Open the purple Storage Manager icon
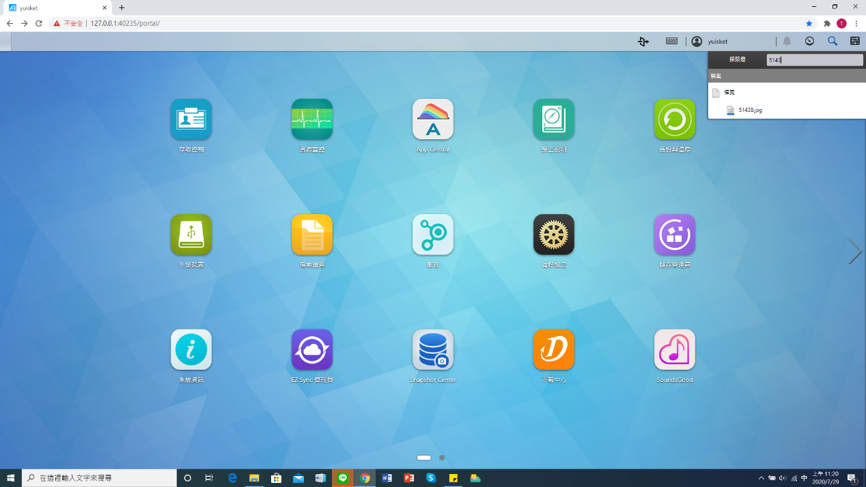 tap(674, 235)
